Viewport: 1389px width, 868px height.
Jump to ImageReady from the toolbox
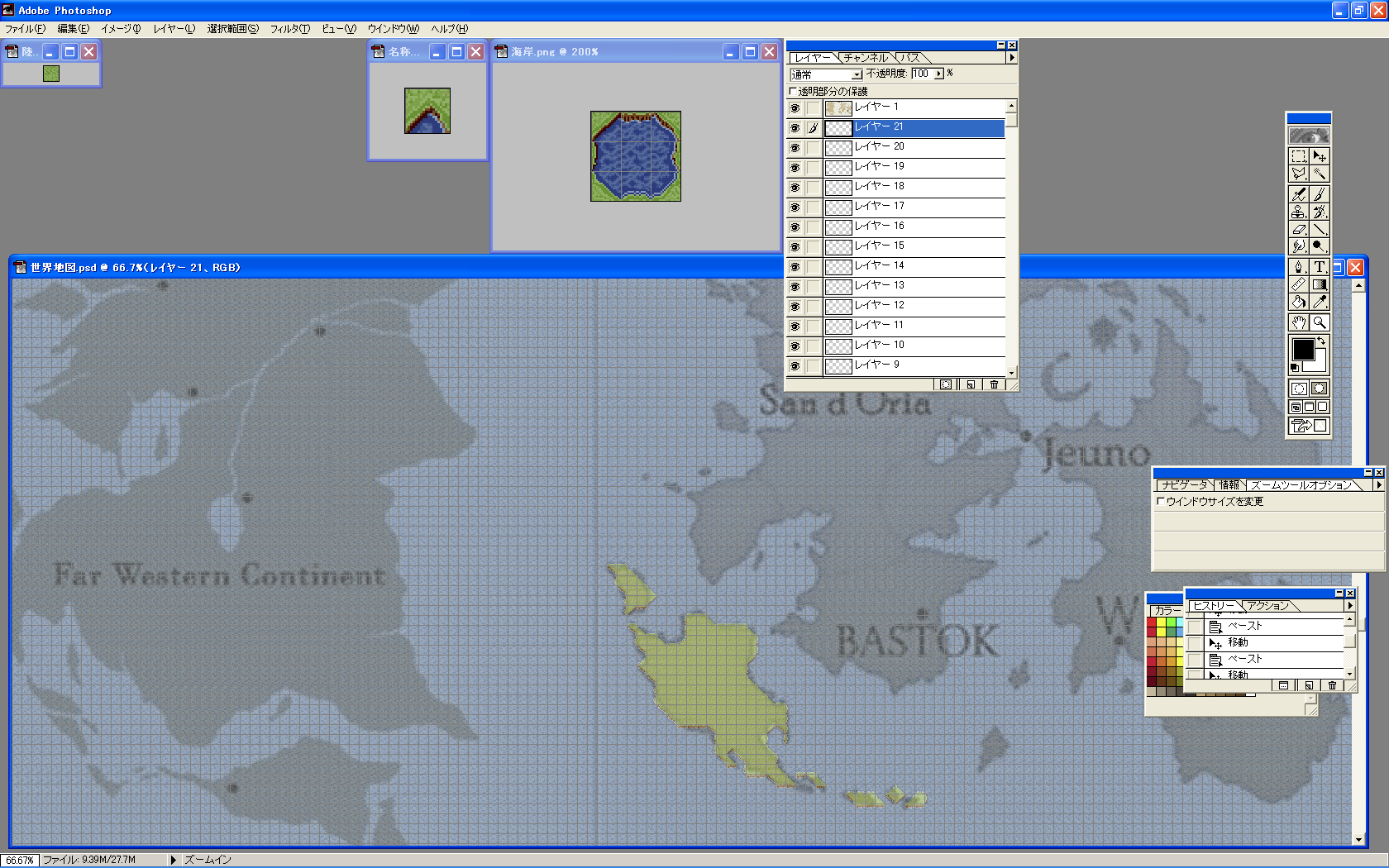(x=1310, y=426)
